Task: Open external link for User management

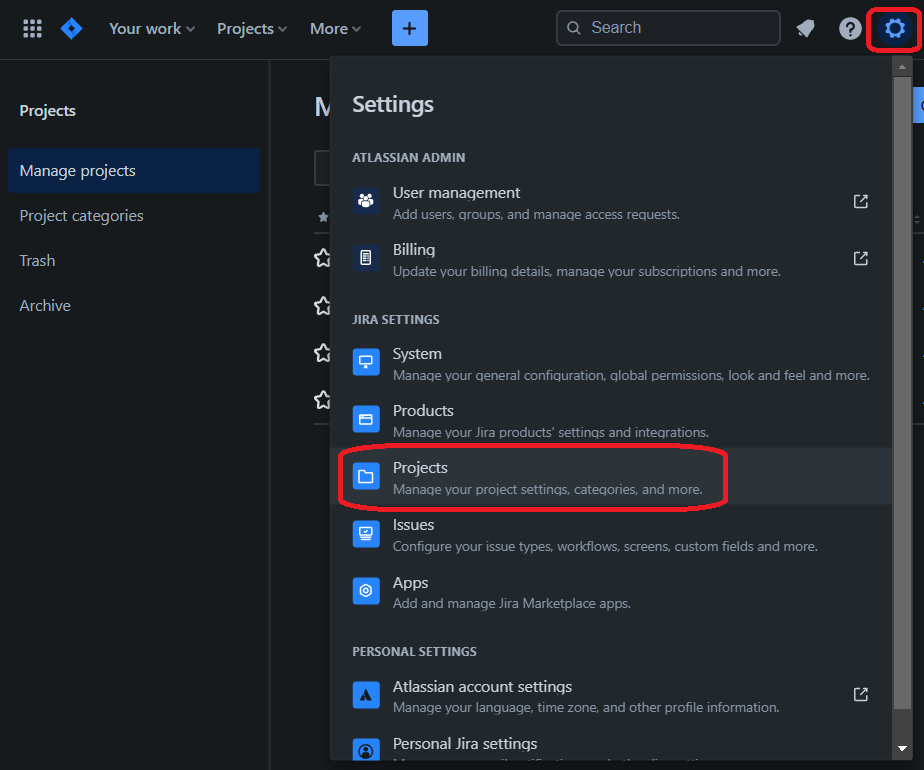Action: (x=860, y=201)
